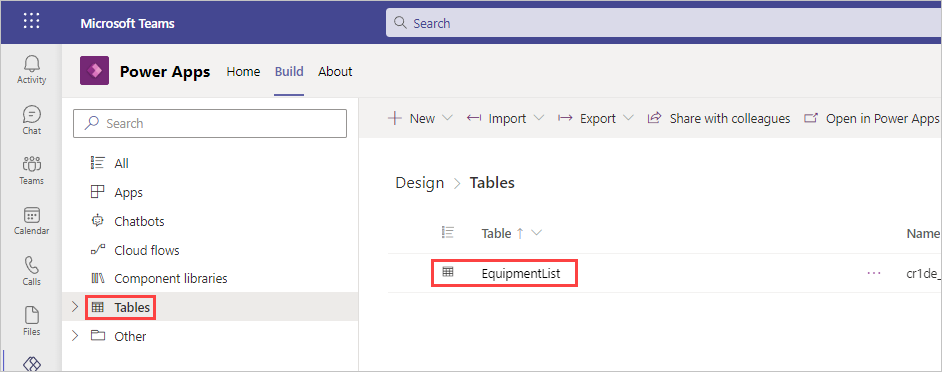Open the New dropdown menu
Screen dimensions: 942x372
[x=419, y=118]
